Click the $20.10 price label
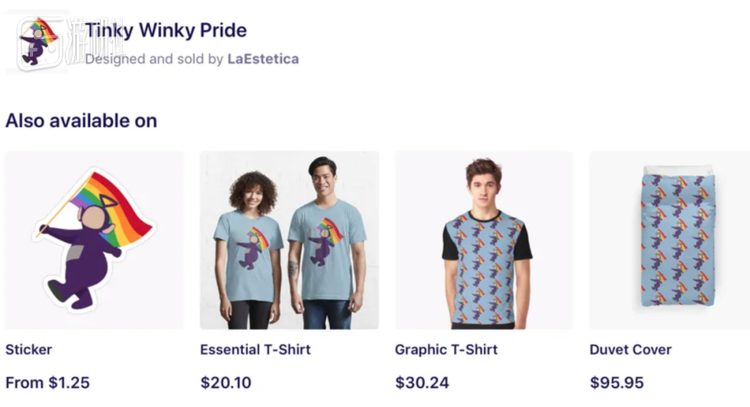Screen dimensions: 750x407 tap(226, 382)
